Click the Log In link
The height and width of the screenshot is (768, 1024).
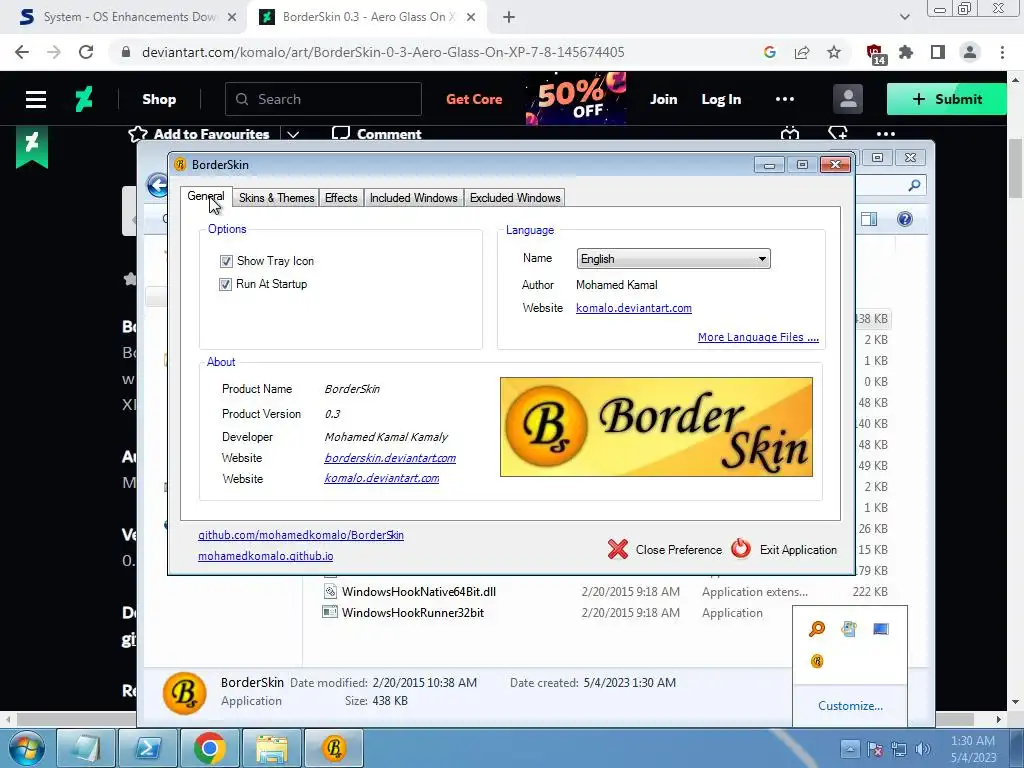point(721,99)
